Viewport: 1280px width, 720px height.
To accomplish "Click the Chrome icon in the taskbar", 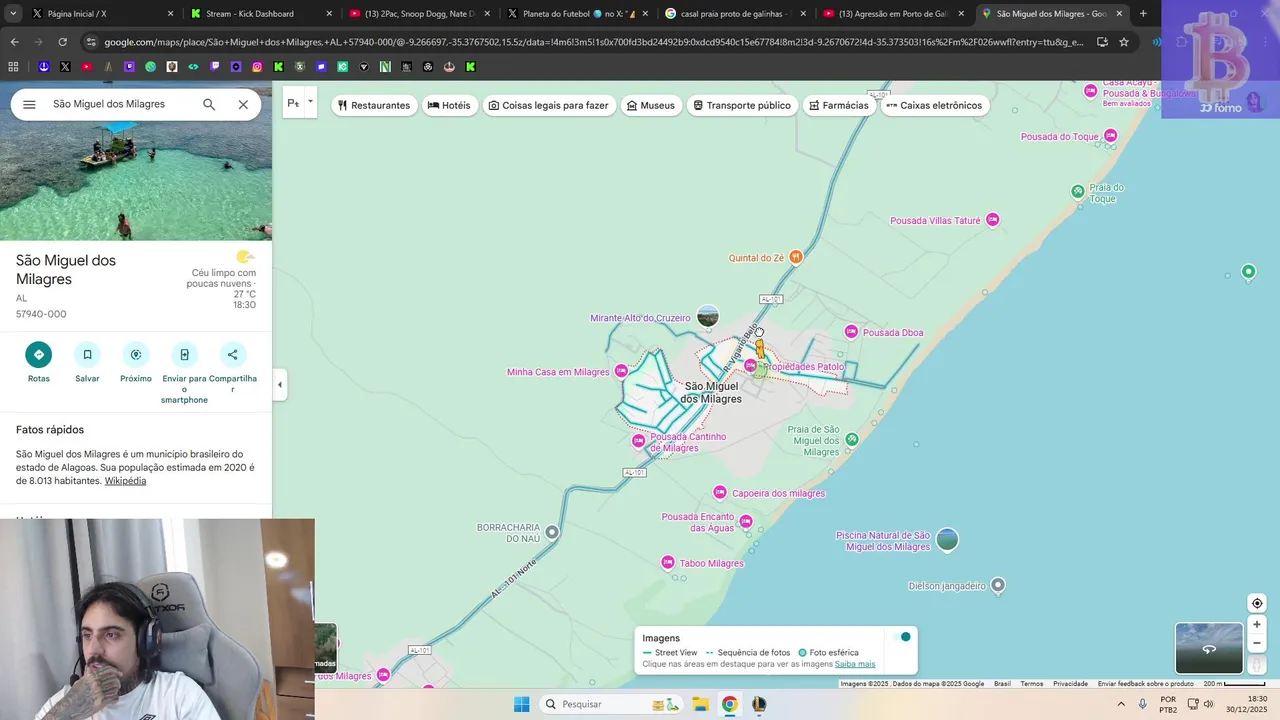I will pos(730,704).
